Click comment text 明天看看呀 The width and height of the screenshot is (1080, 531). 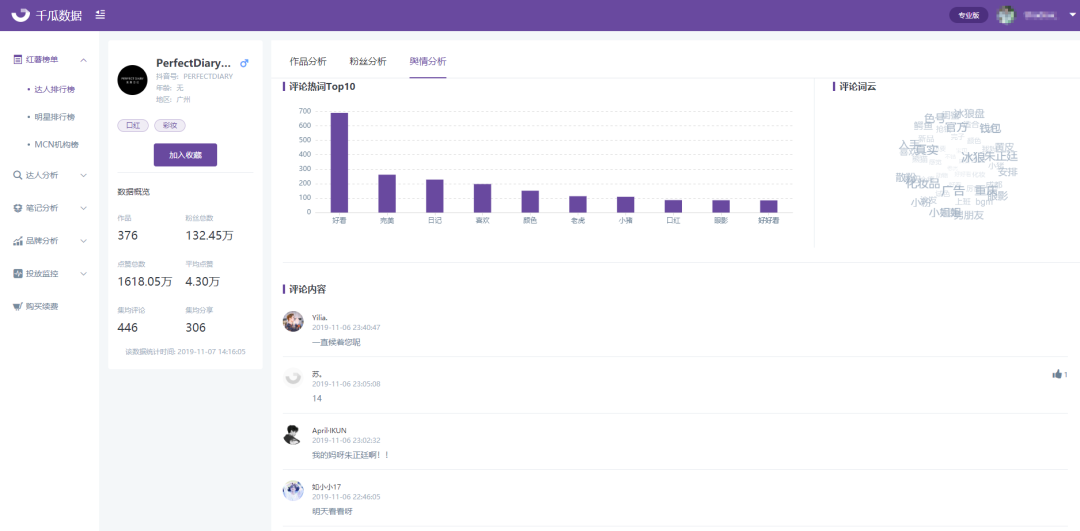pyautogui.click(x=332, y=512)
